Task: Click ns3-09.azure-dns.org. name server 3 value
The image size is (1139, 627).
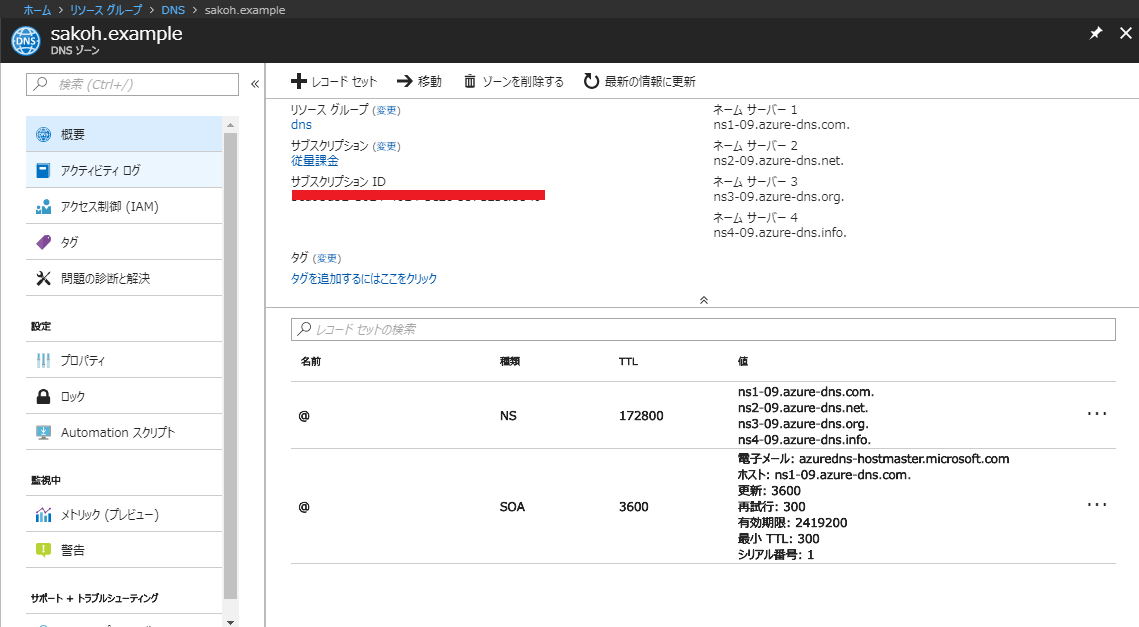Action: point(778,197)
